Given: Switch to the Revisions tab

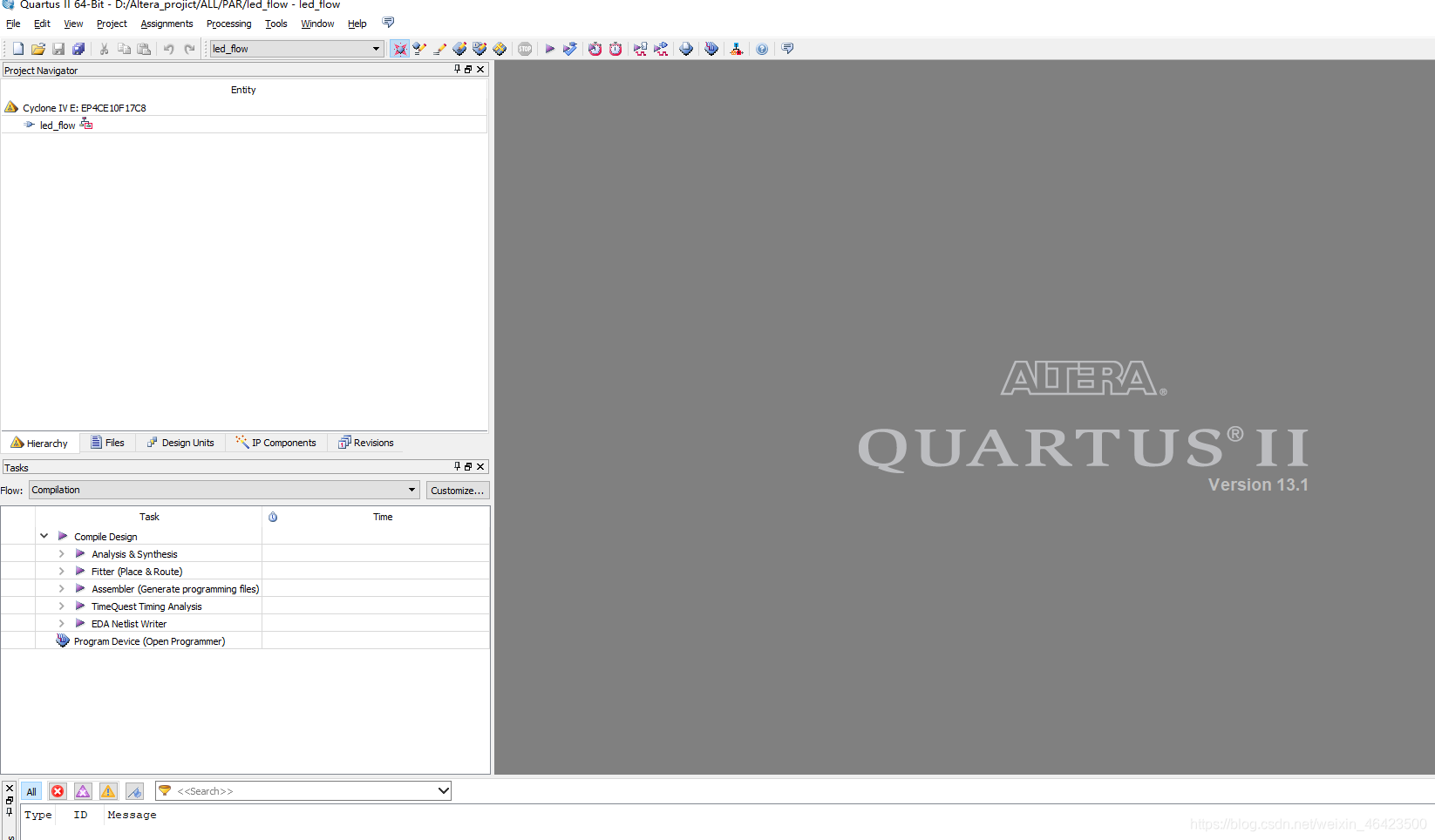Looking at the screenshot, I should pyautogui.click(x=366, y=443).
